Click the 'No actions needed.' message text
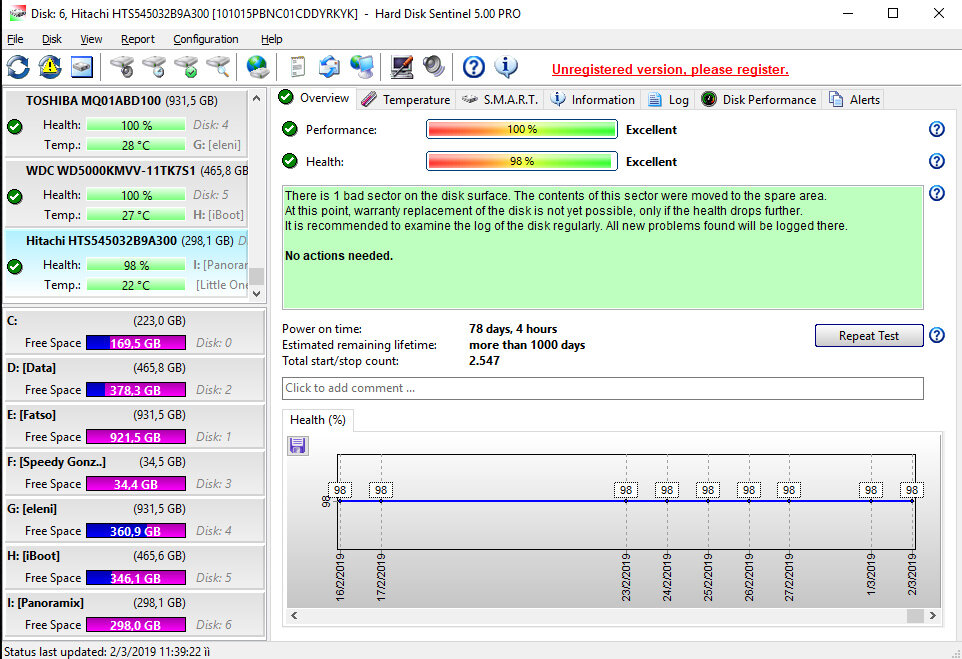The image size is (962, 659). (x=339, y=256)
